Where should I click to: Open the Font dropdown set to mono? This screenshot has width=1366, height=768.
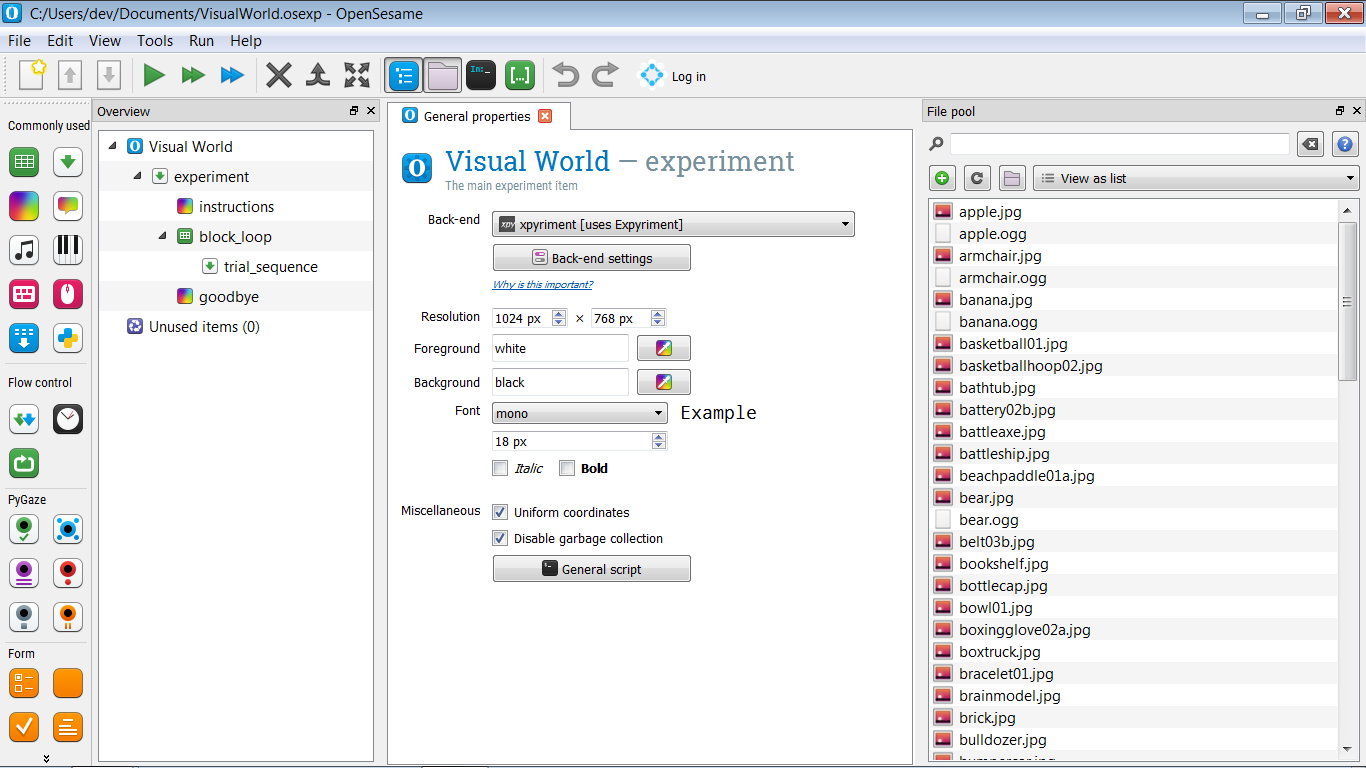pyautogui.click(x=579, y=413)
